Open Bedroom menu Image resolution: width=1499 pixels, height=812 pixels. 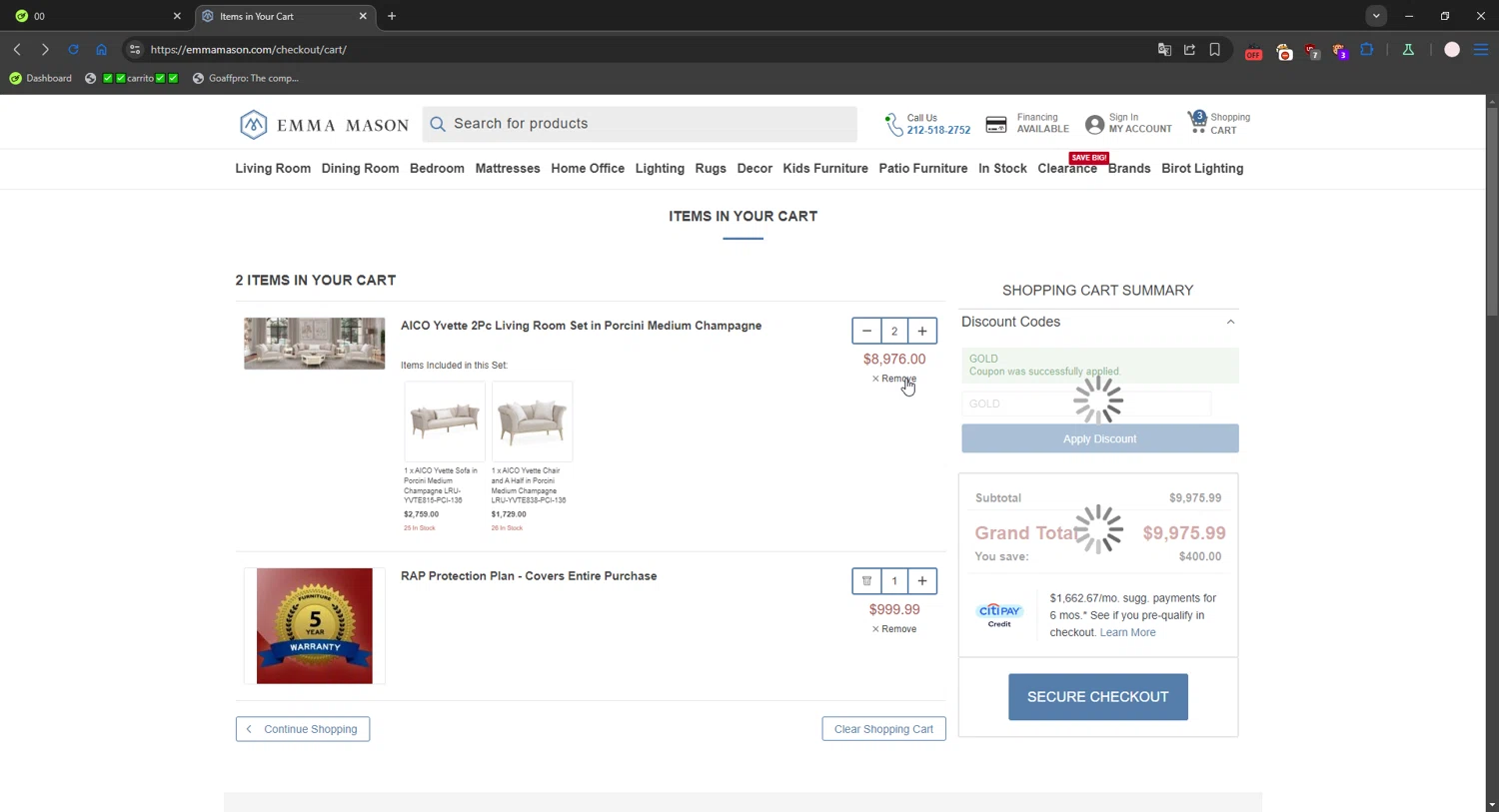[437, 168]
